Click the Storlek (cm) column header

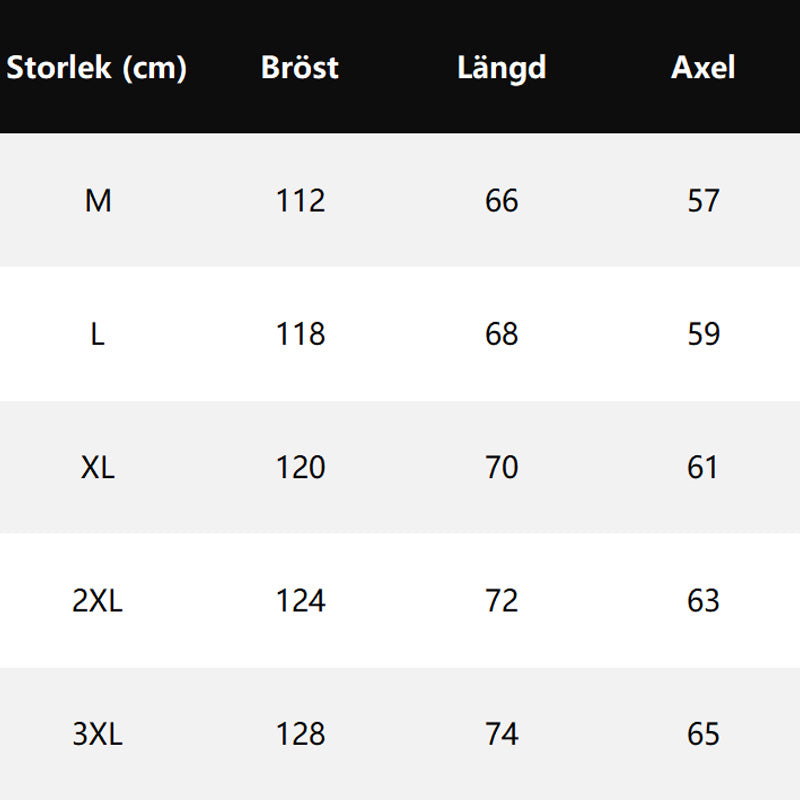(97, 68)
